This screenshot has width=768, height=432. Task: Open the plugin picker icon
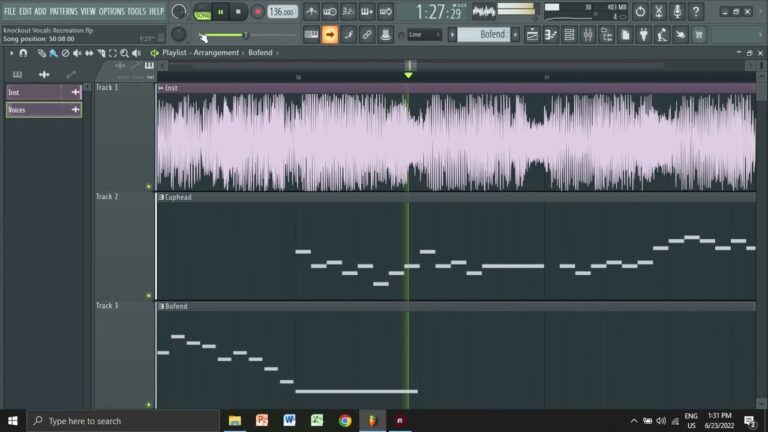tap(644, 35)
